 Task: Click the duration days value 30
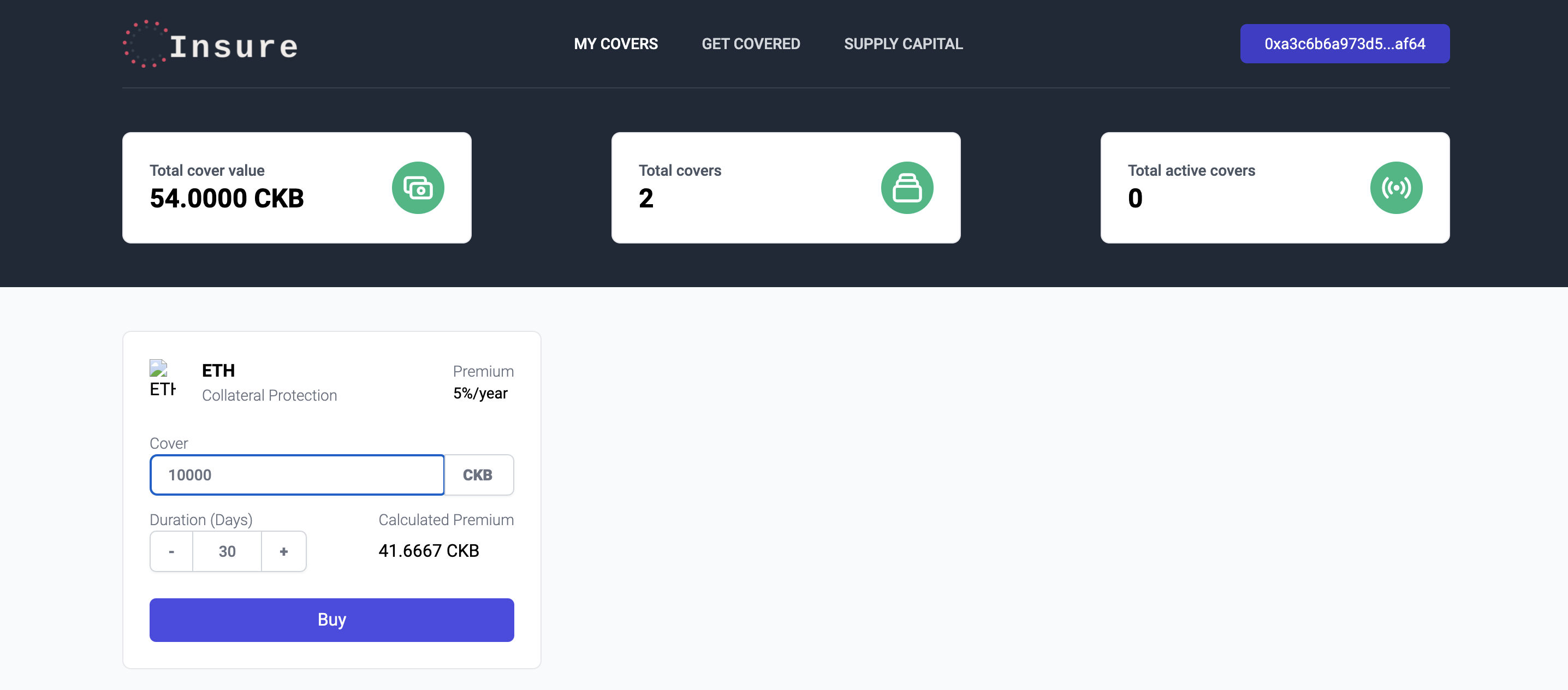[227, 551]
